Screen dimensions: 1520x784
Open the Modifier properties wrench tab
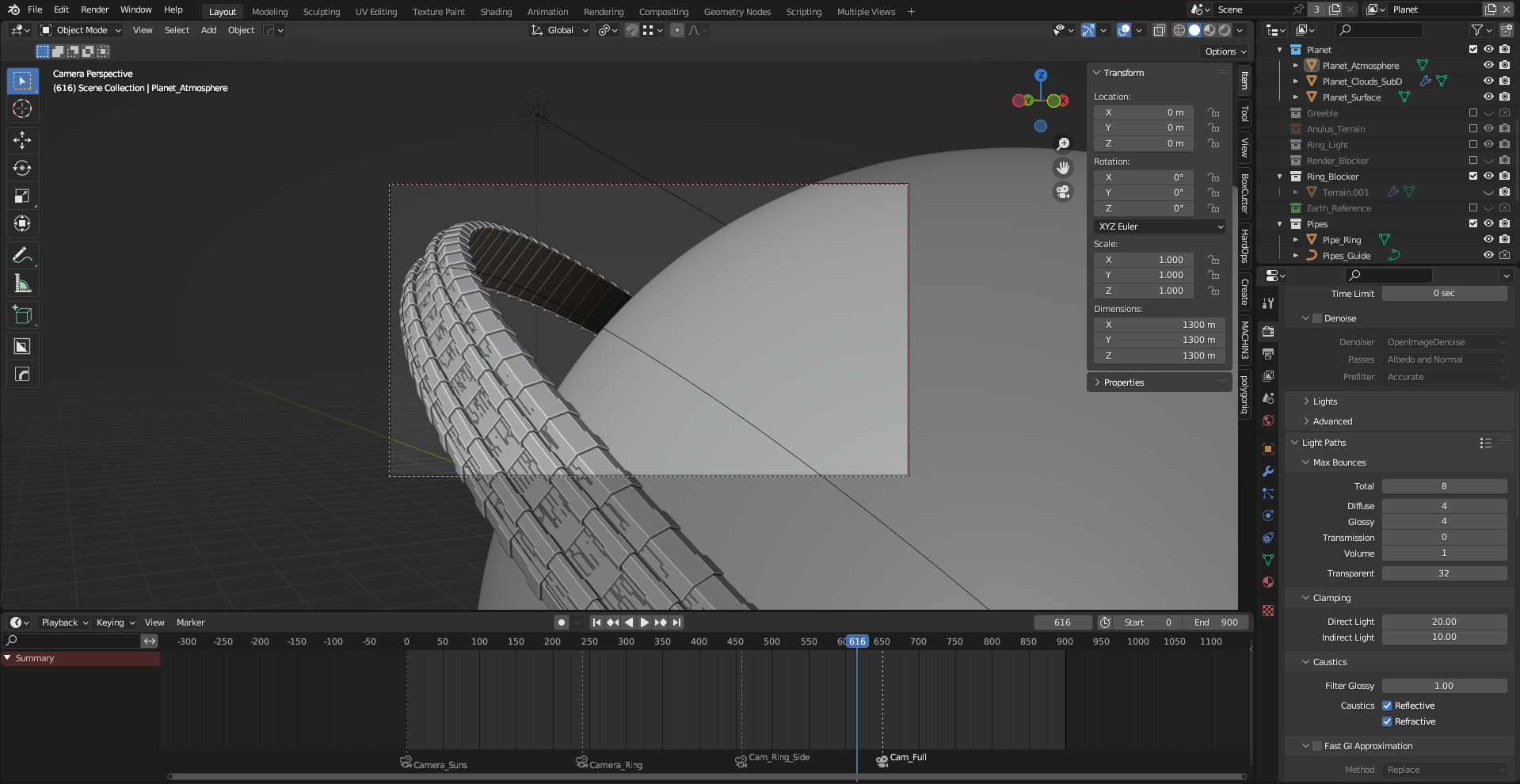click(1268, 471)
